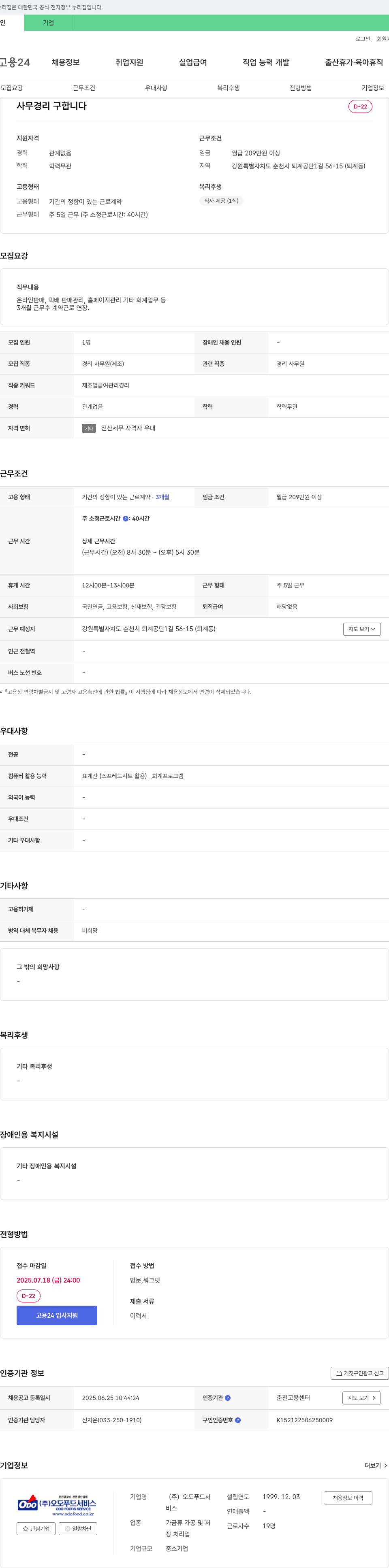Click the info icon next to 인증기관 label
Viewport: 389px width, 1568px height.
(228, 1398)
